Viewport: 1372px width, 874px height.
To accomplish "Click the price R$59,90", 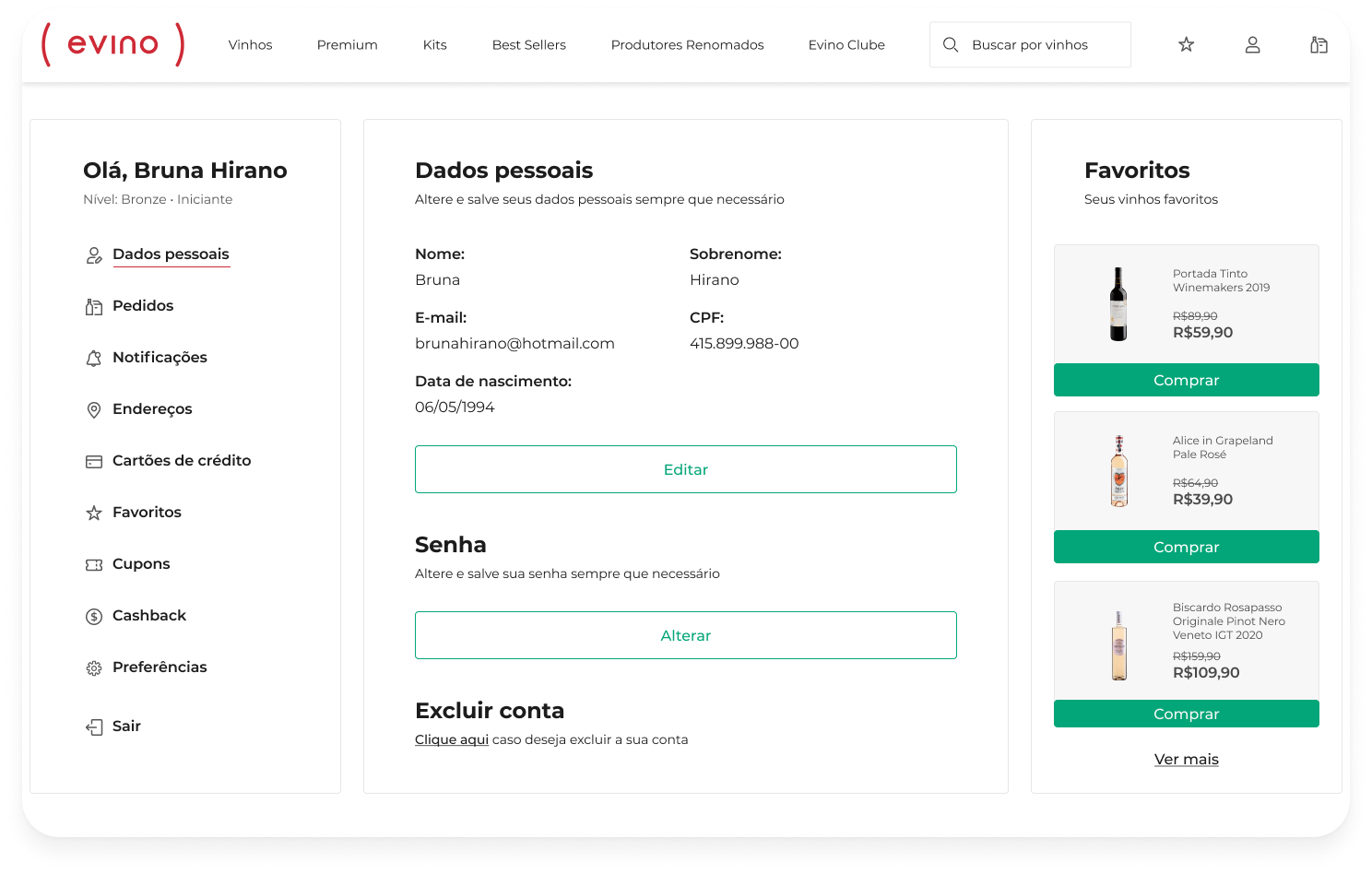I will click(x=1202, y=333).
